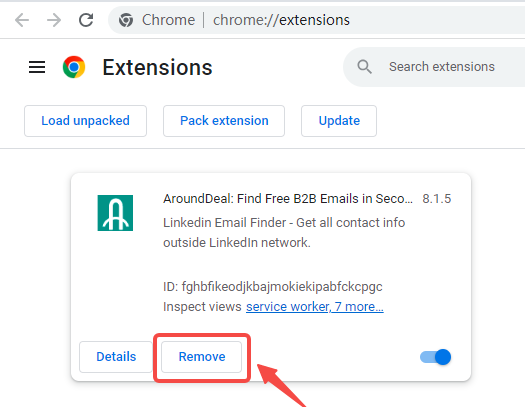This screenshot has height=407, width=525.
Task: Click the AroundDeal extension icon
Action: point(115,213)
